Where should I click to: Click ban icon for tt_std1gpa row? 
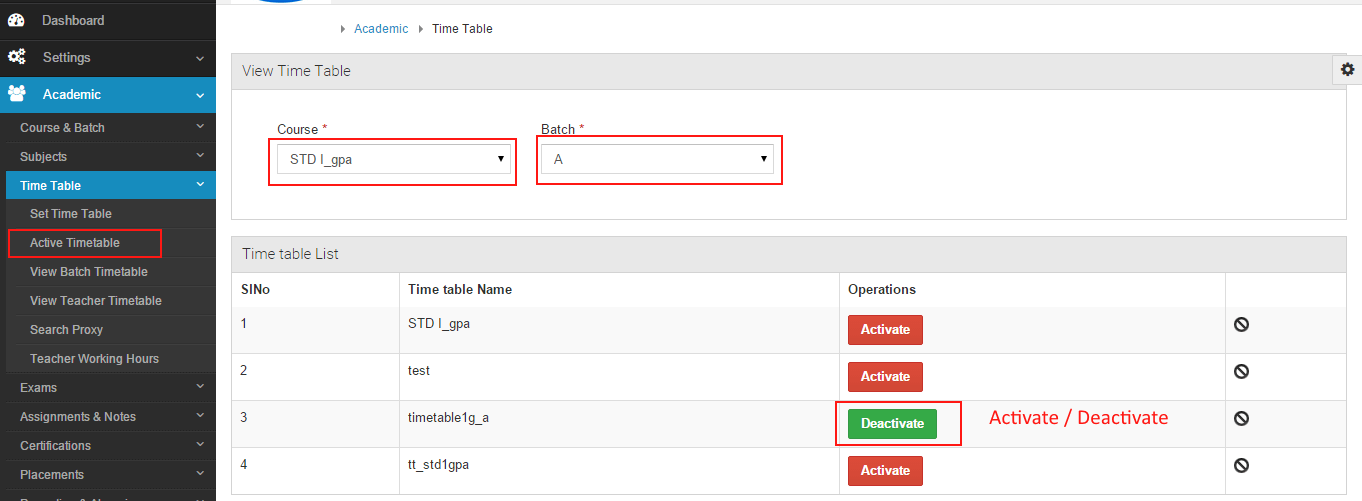[x=1241, y=465]
